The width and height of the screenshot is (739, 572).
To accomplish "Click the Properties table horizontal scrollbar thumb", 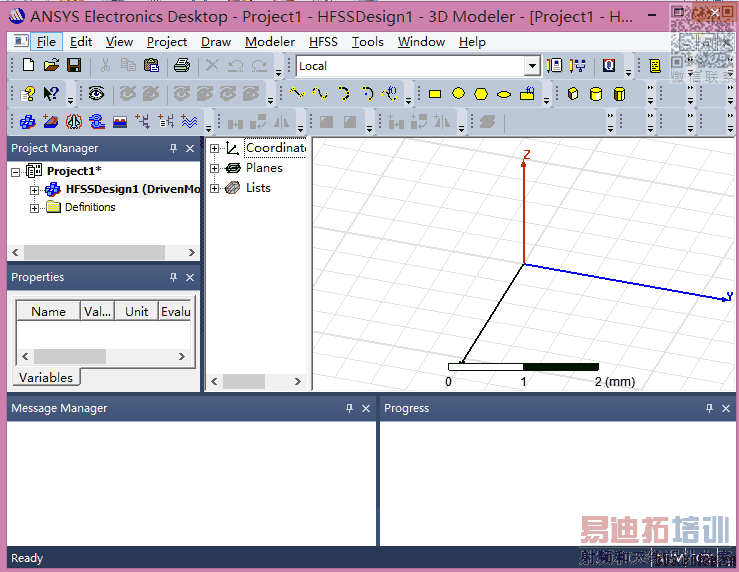I will 70,356.
